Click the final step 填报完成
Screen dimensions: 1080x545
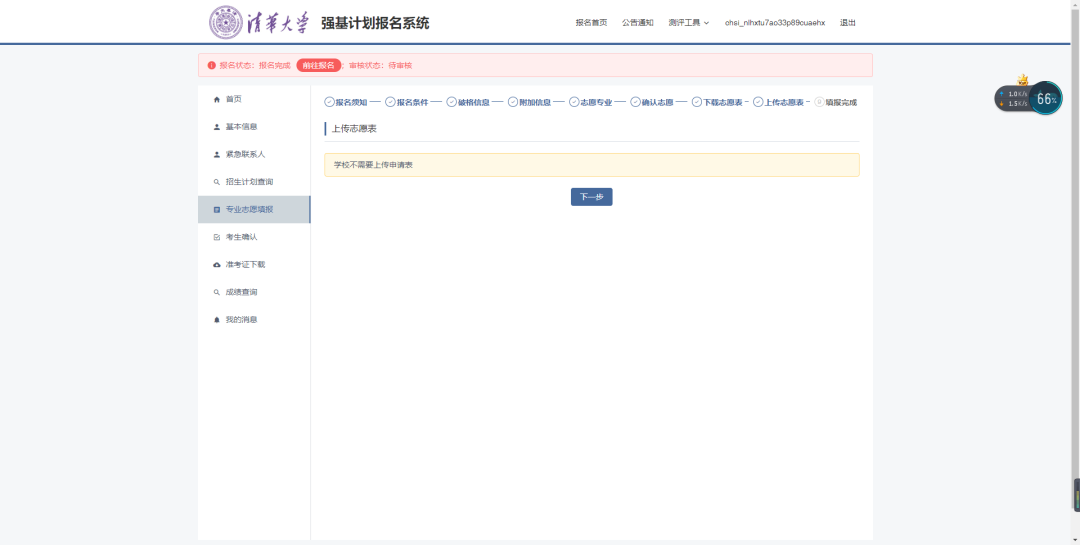(x=835, y=102)
